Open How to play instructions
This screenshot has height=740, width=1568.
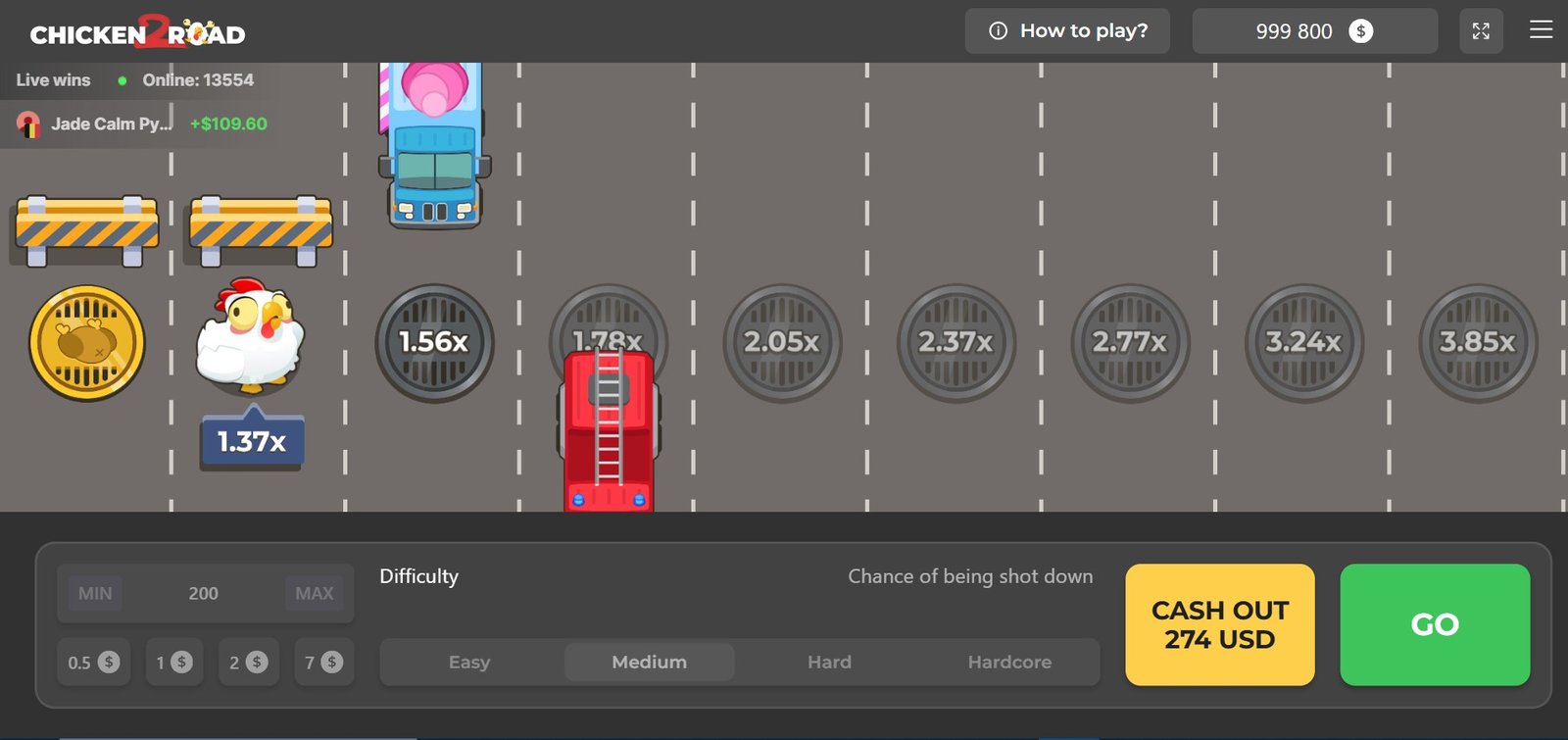[1068, 31]
